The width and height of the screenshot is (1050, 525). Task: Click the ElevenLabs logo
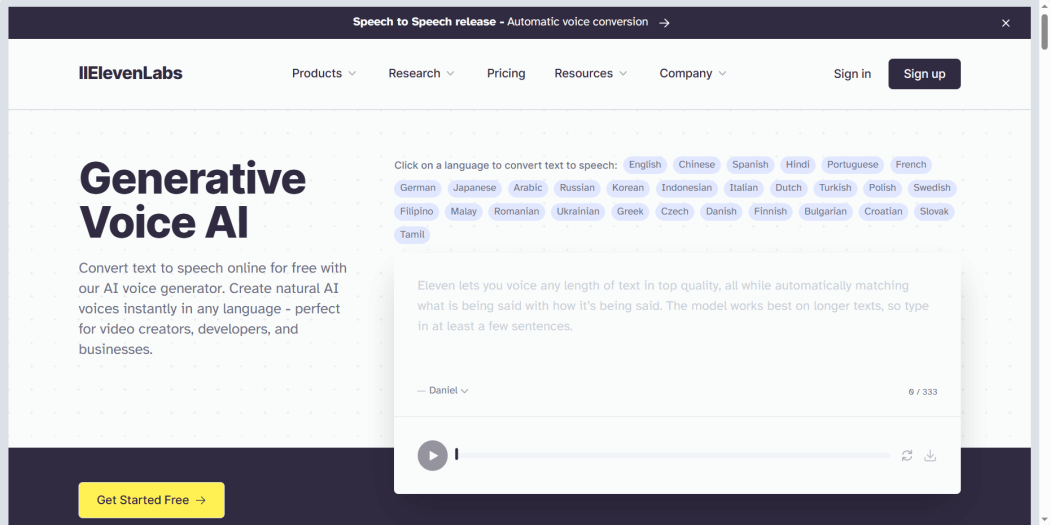click(x=130, y=73)
